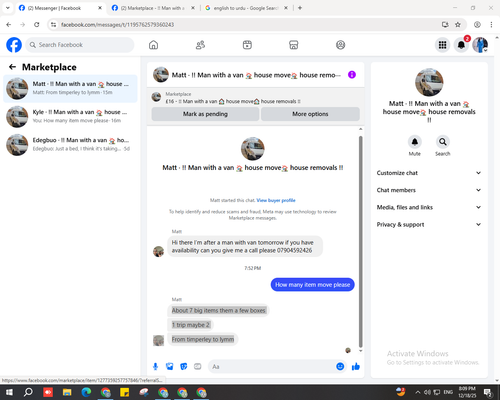Open the Marketplace £16 listing banner
This screenshot has width=500, height=400.
[x=256, y=98]
